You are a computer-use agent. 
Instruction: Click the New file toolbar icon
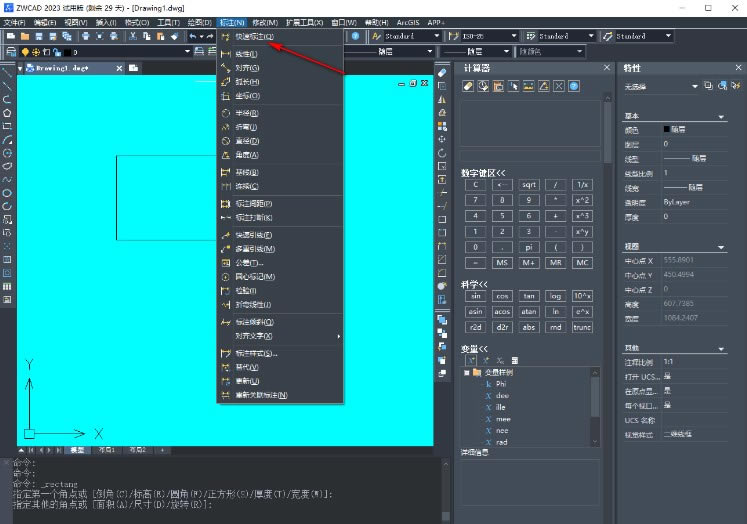click(x=11, y=36)
